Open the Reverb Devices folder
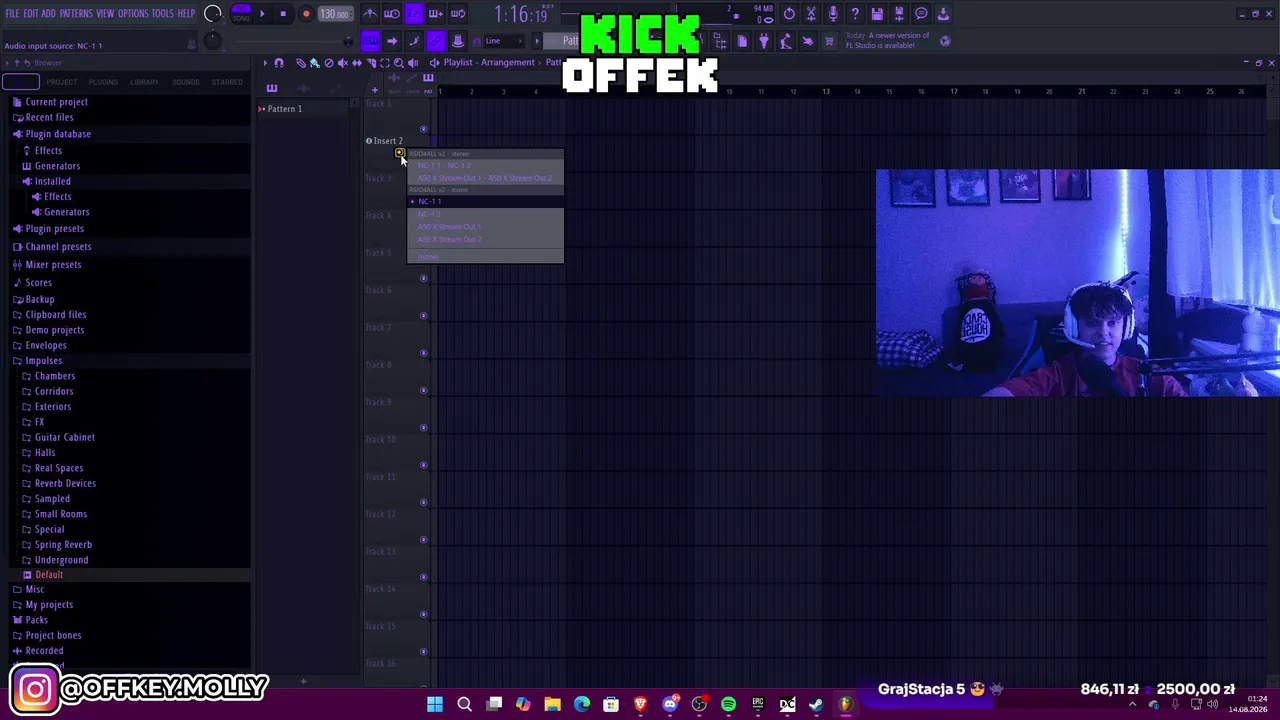Image resolution: width=1280 pixels, height=720 pixels. point(65,483)
